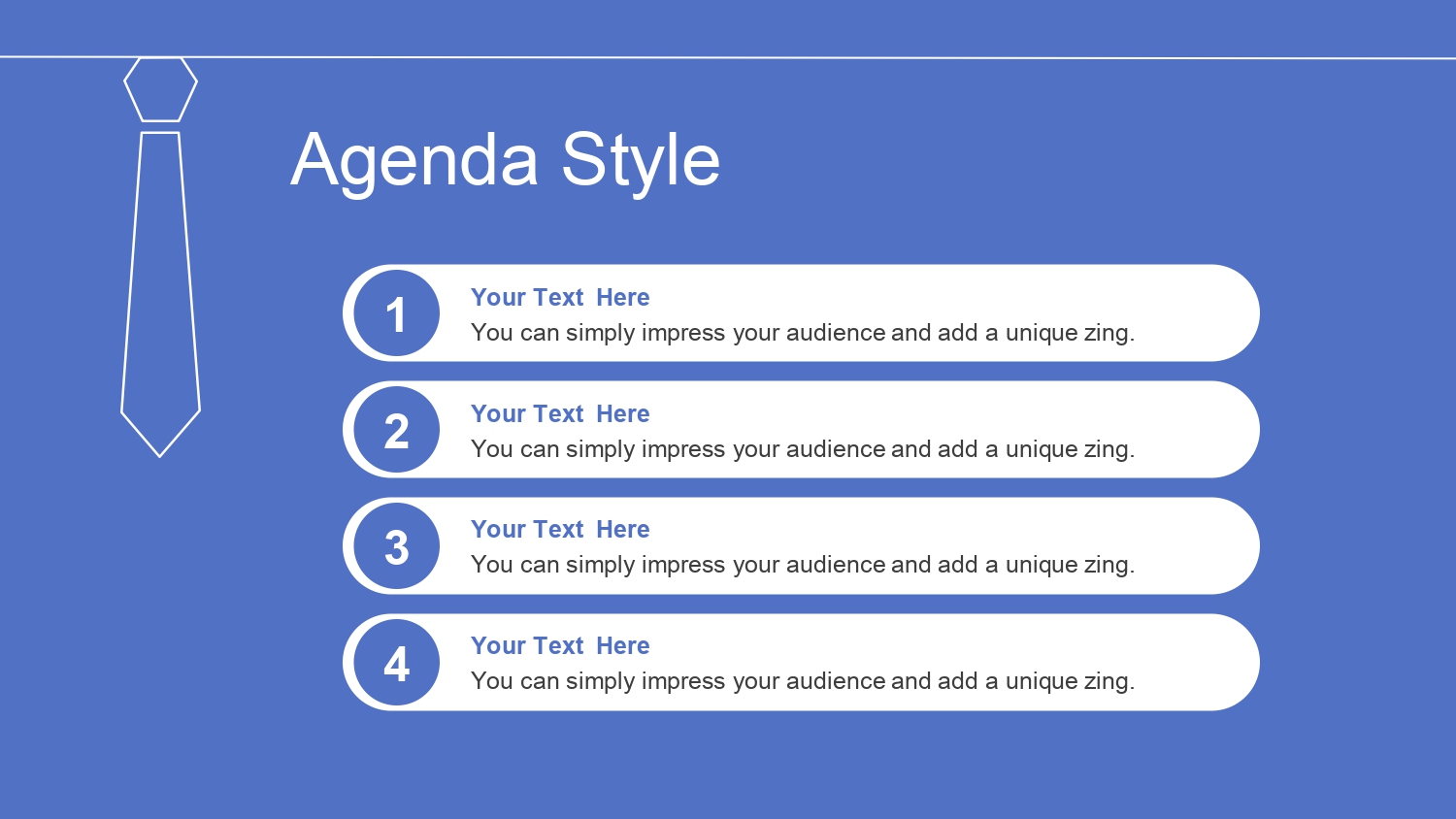Select the Agenda Style title text
This screenshot has height=819, width=1456.
(506, 161)
